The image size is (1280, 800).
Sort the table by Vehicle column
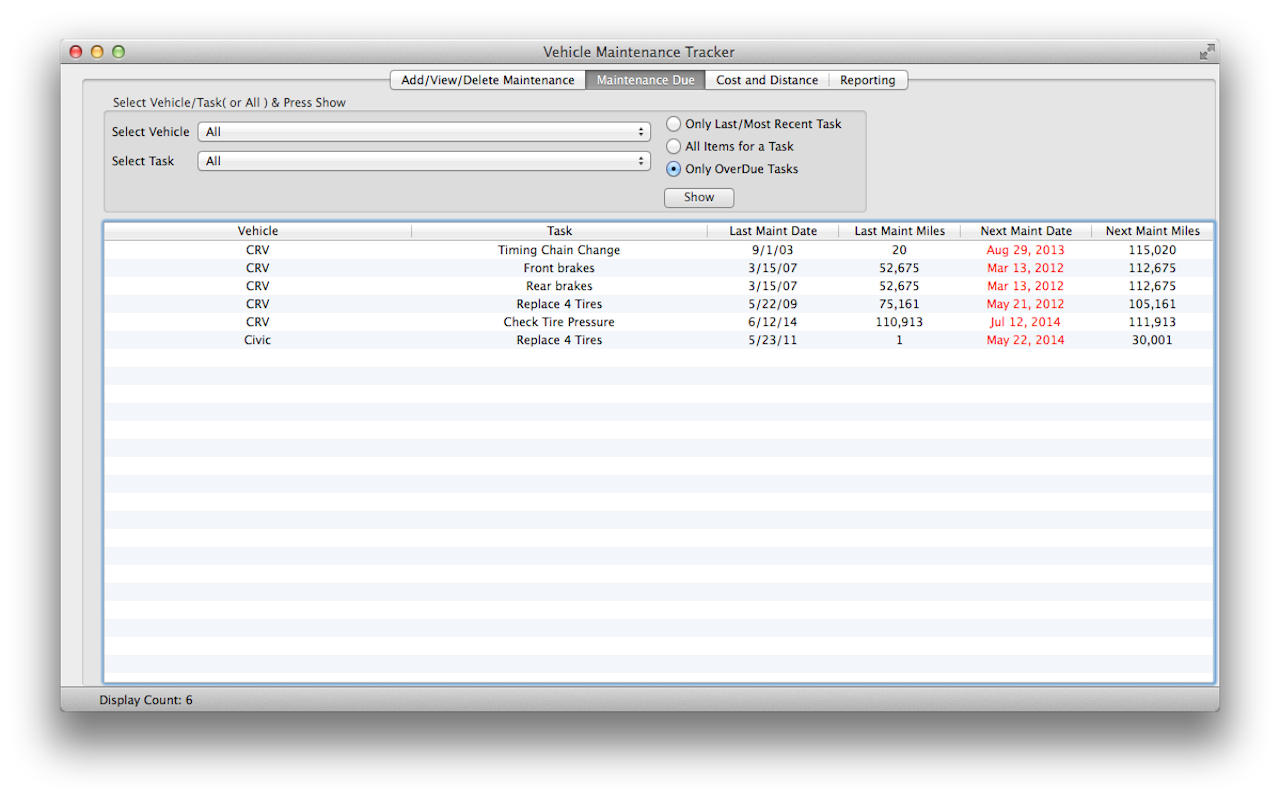pyautogui.click(x=257, y=230)
